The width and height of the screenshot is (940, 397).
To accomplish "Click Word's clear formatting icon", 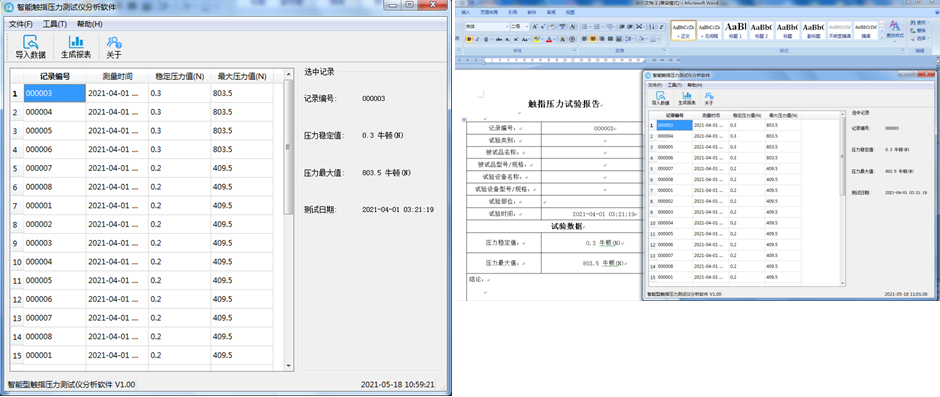I will (x=553, y=26).
